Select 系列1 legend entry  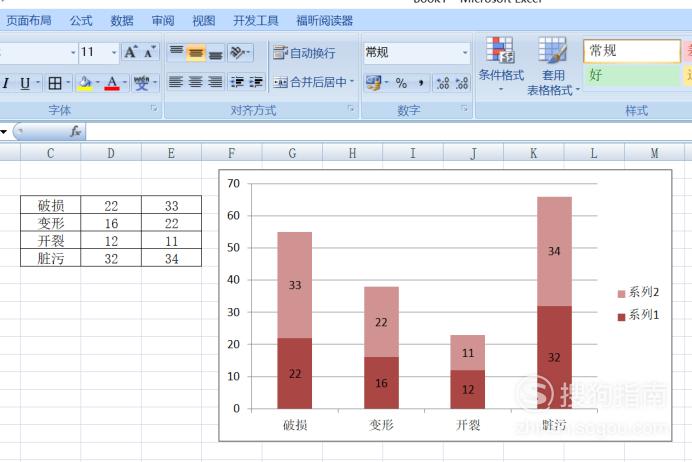[638, 315]
